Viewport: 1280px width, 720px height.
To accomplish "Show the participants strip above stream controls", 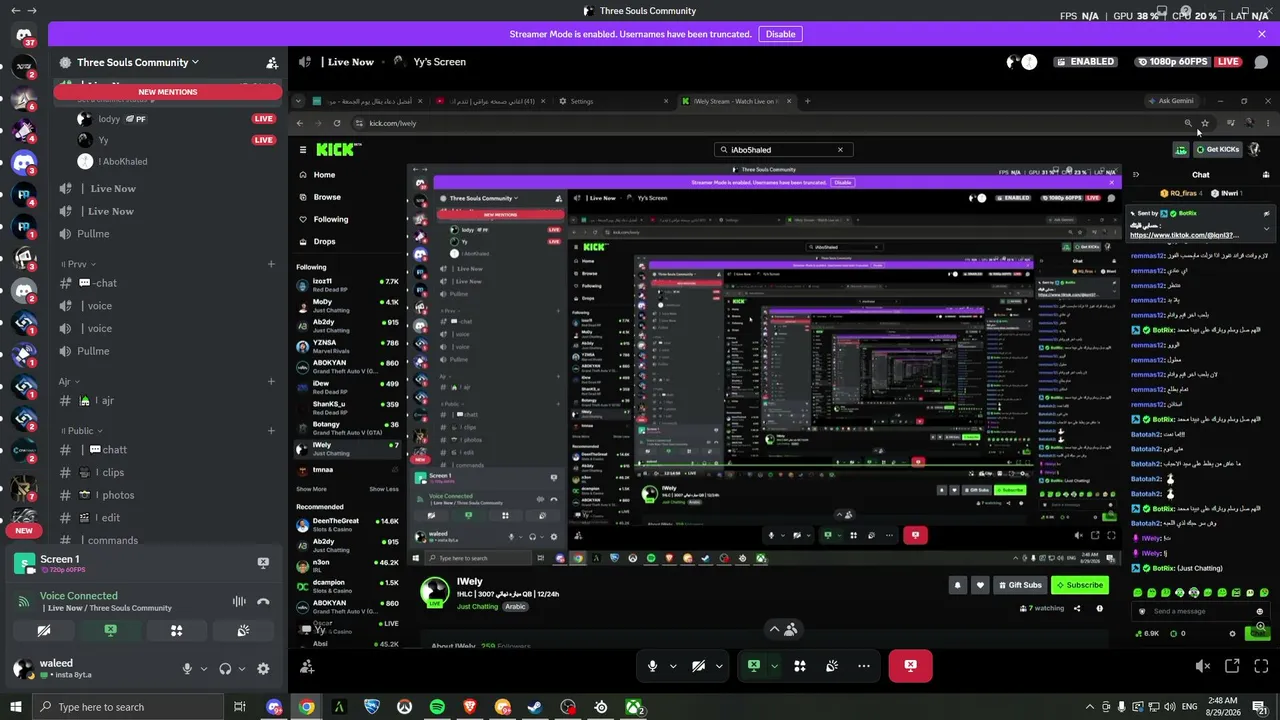I will pyautogui.click(x=783, y=629).
